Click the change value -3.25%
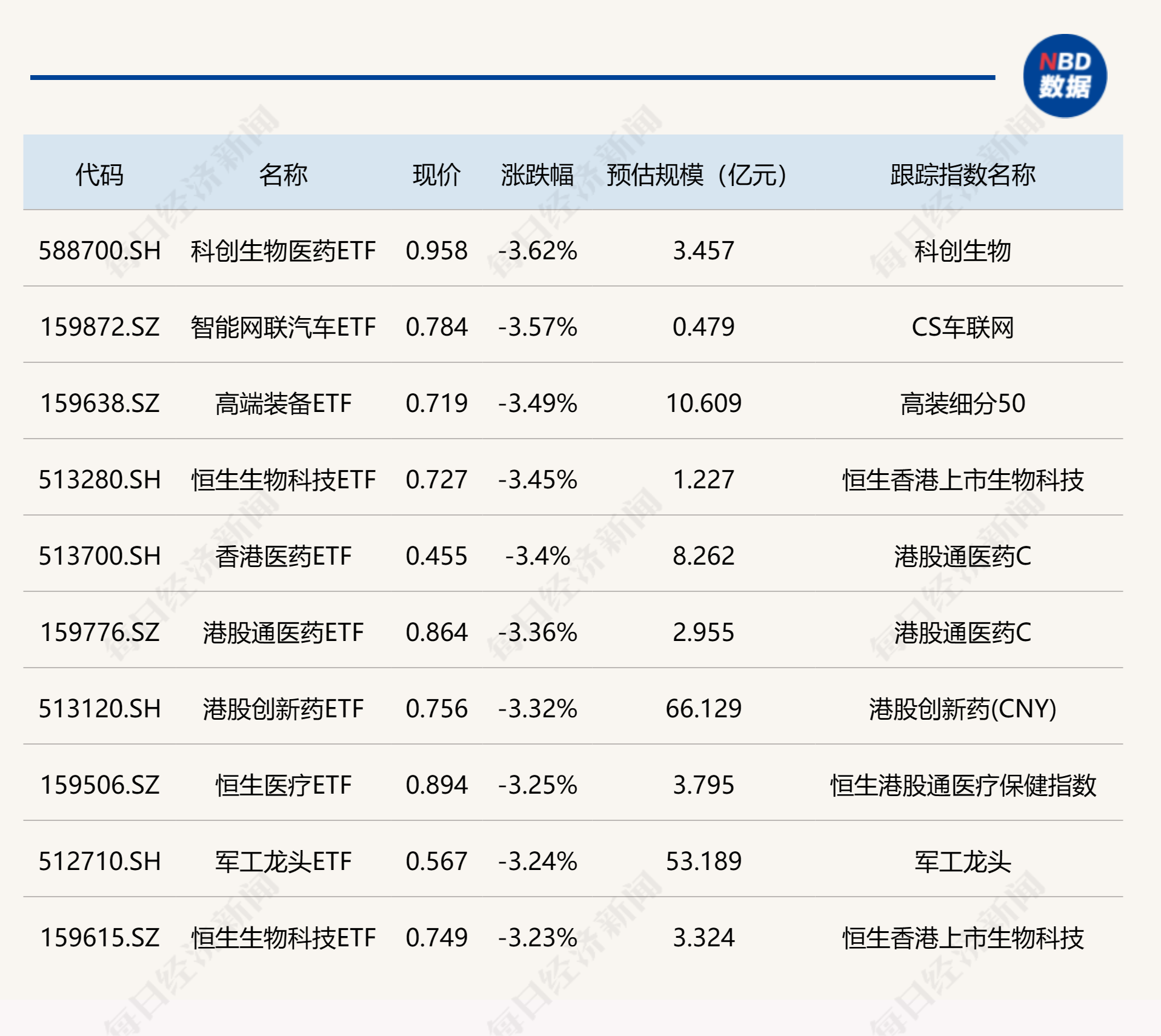This screenshot has height=1036, width=1161. pos(537,785)
